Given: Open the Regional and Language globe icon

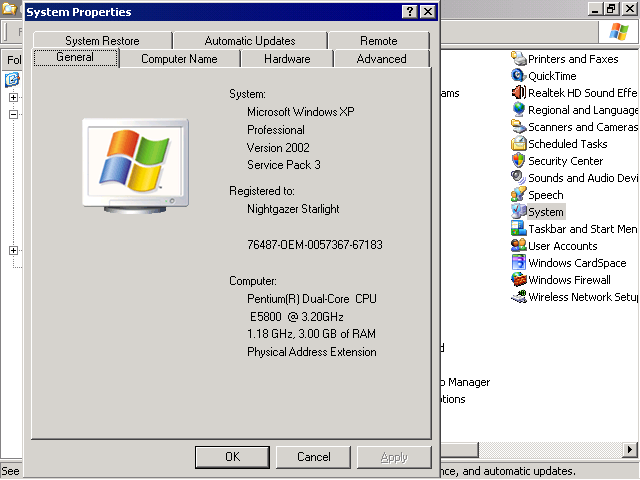Looking at the screenshot, I should coord(519,110).
